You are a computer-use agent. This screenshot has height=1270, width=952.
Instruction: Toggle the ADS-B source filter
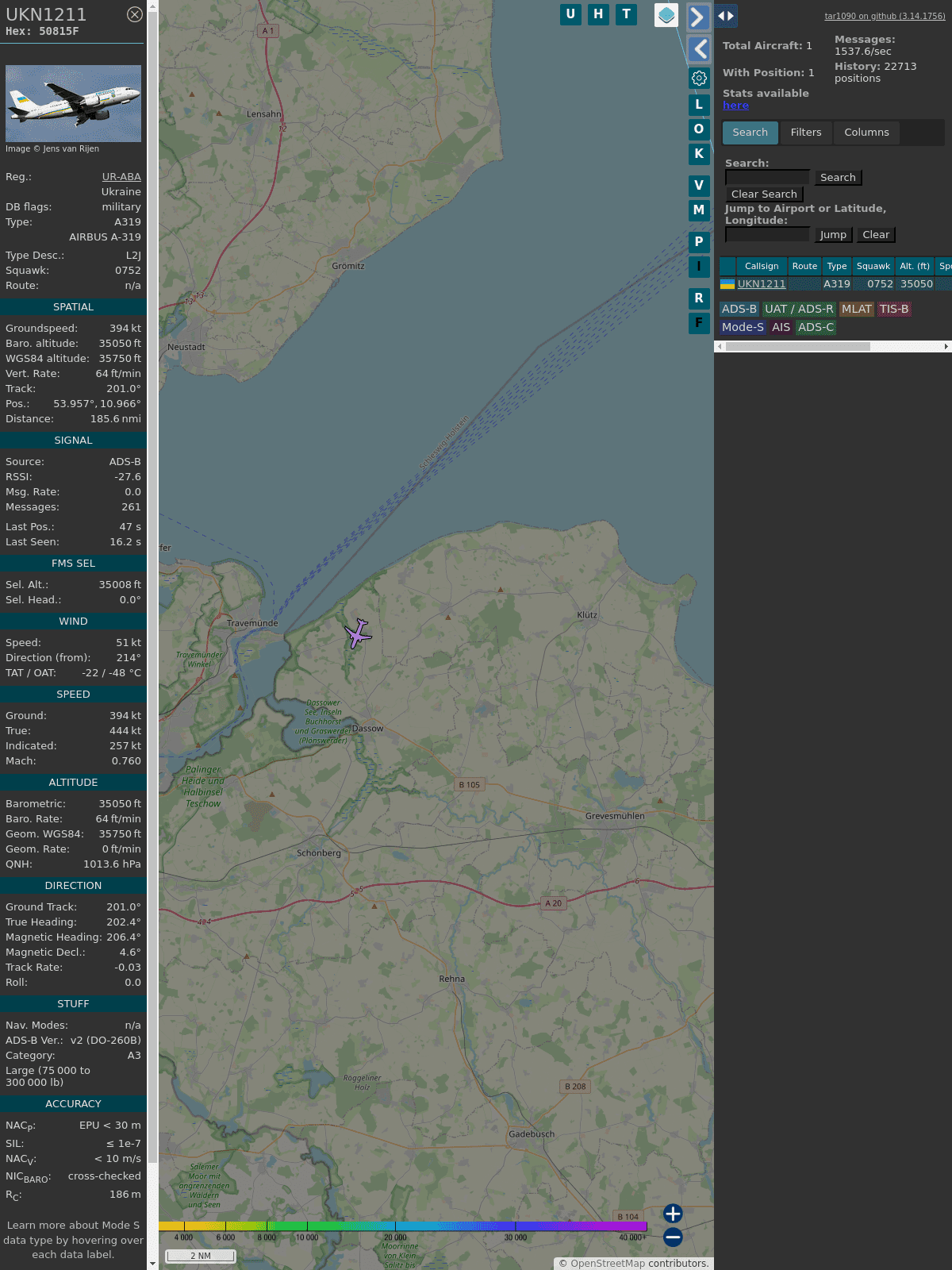(x=739, y=310)
